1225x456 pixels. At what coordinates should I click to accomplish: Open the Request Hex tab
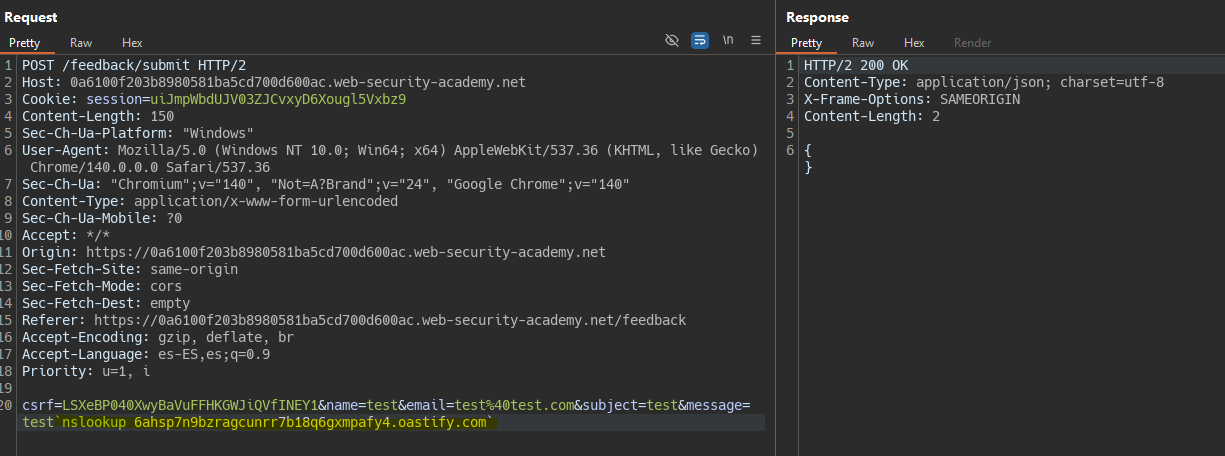pos(132,43)
